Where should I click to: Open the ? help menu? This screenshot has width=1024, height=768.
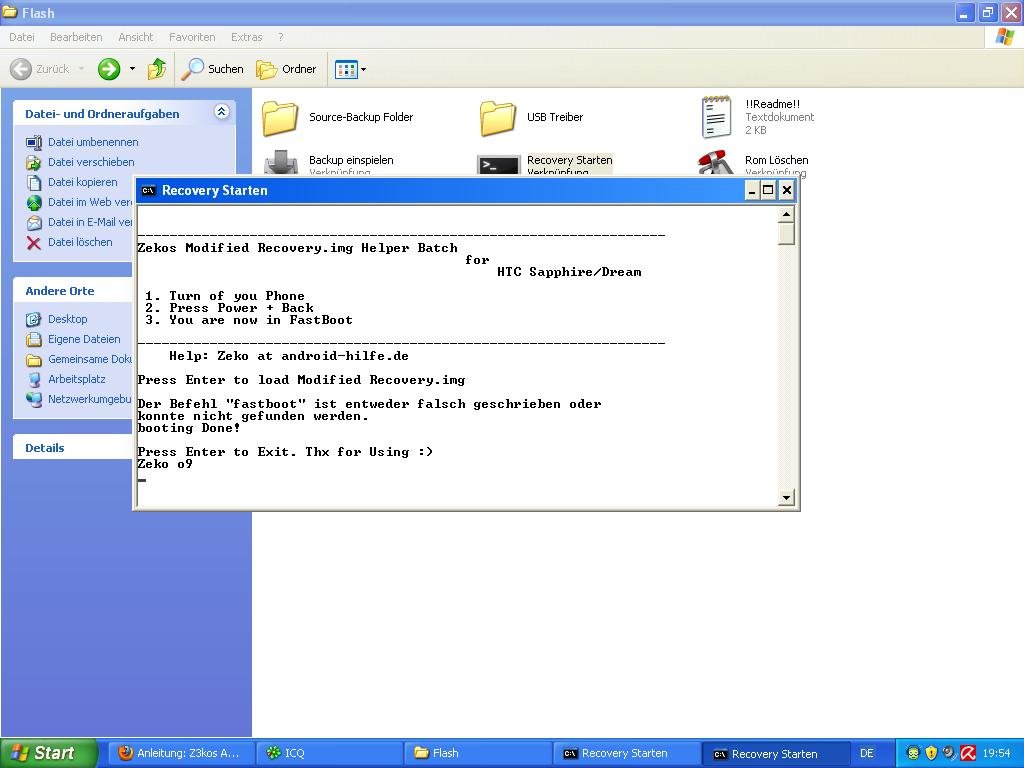click(281, 37)
